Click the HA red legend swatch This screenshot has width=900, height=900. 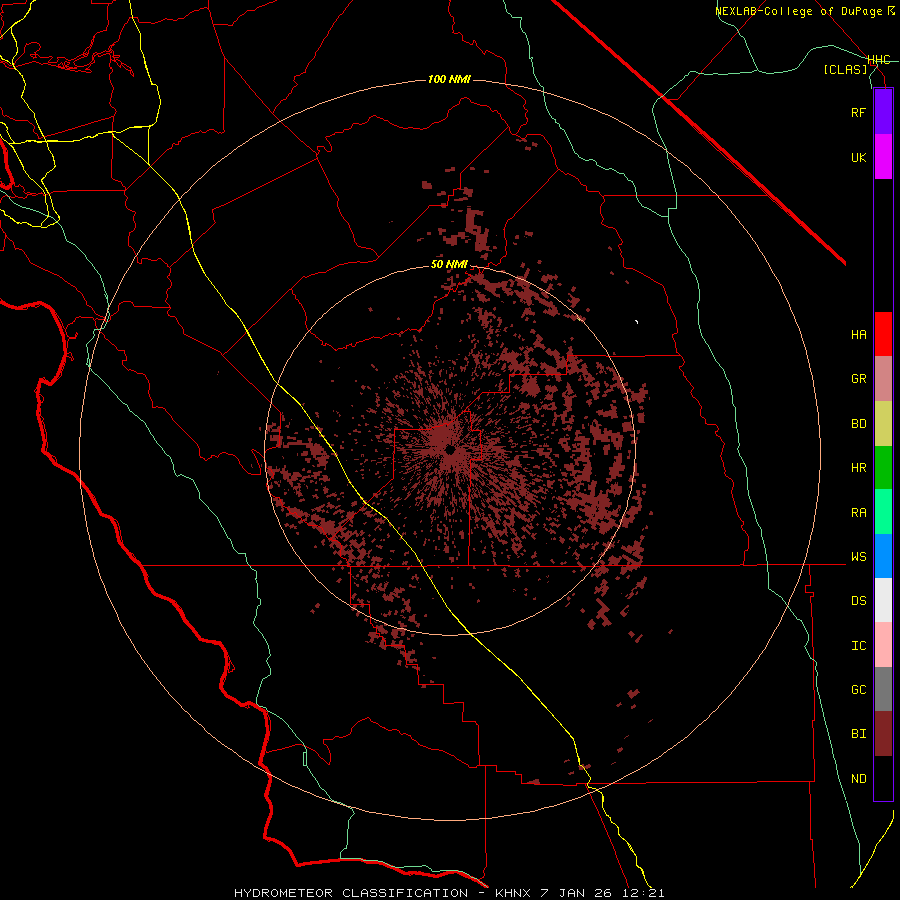point(883,334)
